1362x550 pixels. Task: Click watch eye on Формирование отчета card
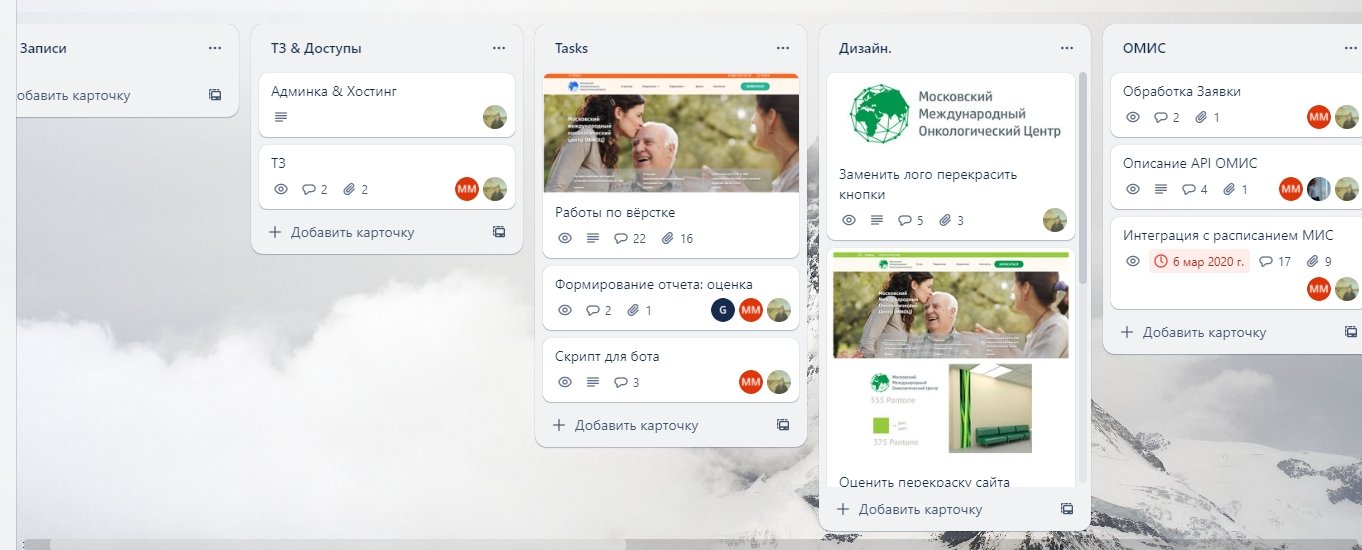[564, 310]
